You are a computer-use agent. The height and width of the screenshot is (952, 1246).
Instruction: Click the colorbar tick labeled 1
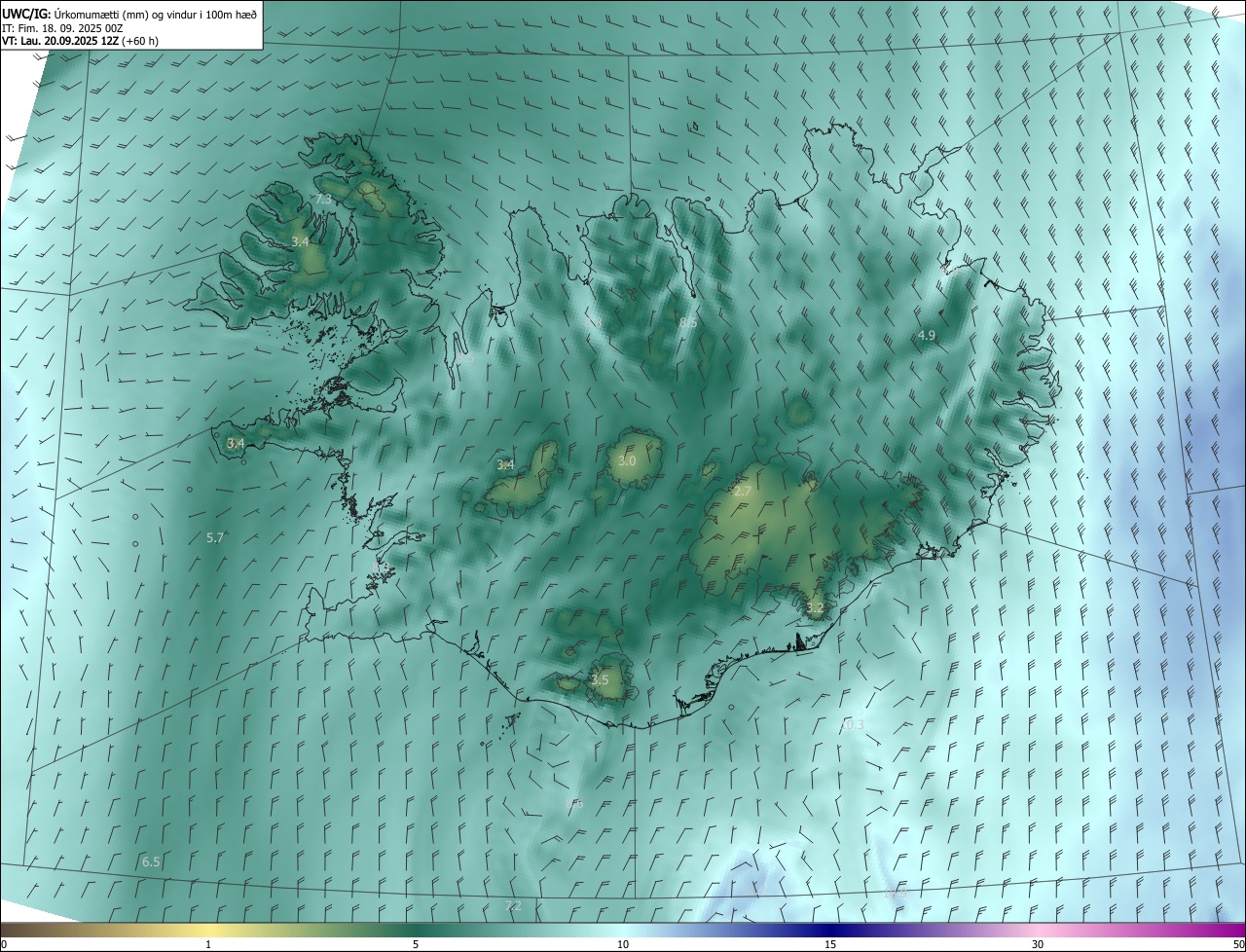(208, 944)
